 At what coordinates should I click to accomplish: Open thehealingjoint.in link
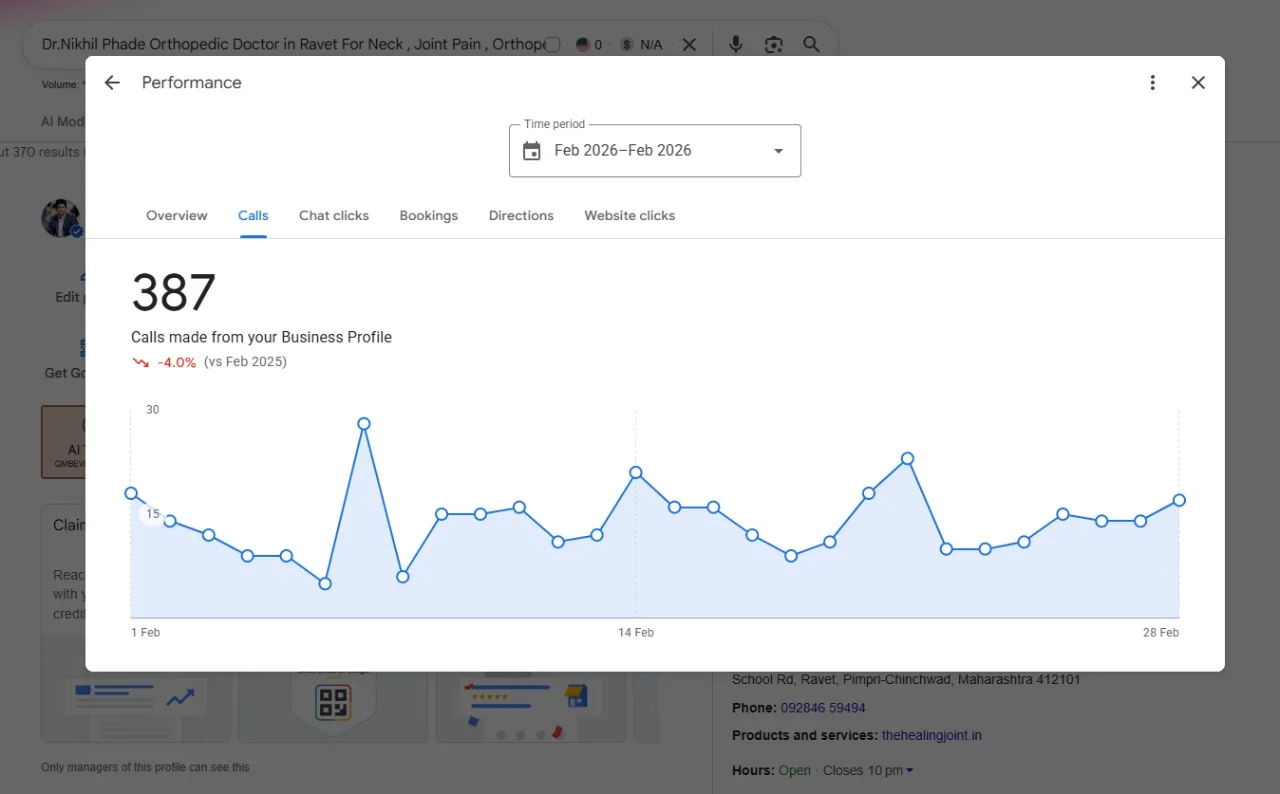click(x=932, y=736)
